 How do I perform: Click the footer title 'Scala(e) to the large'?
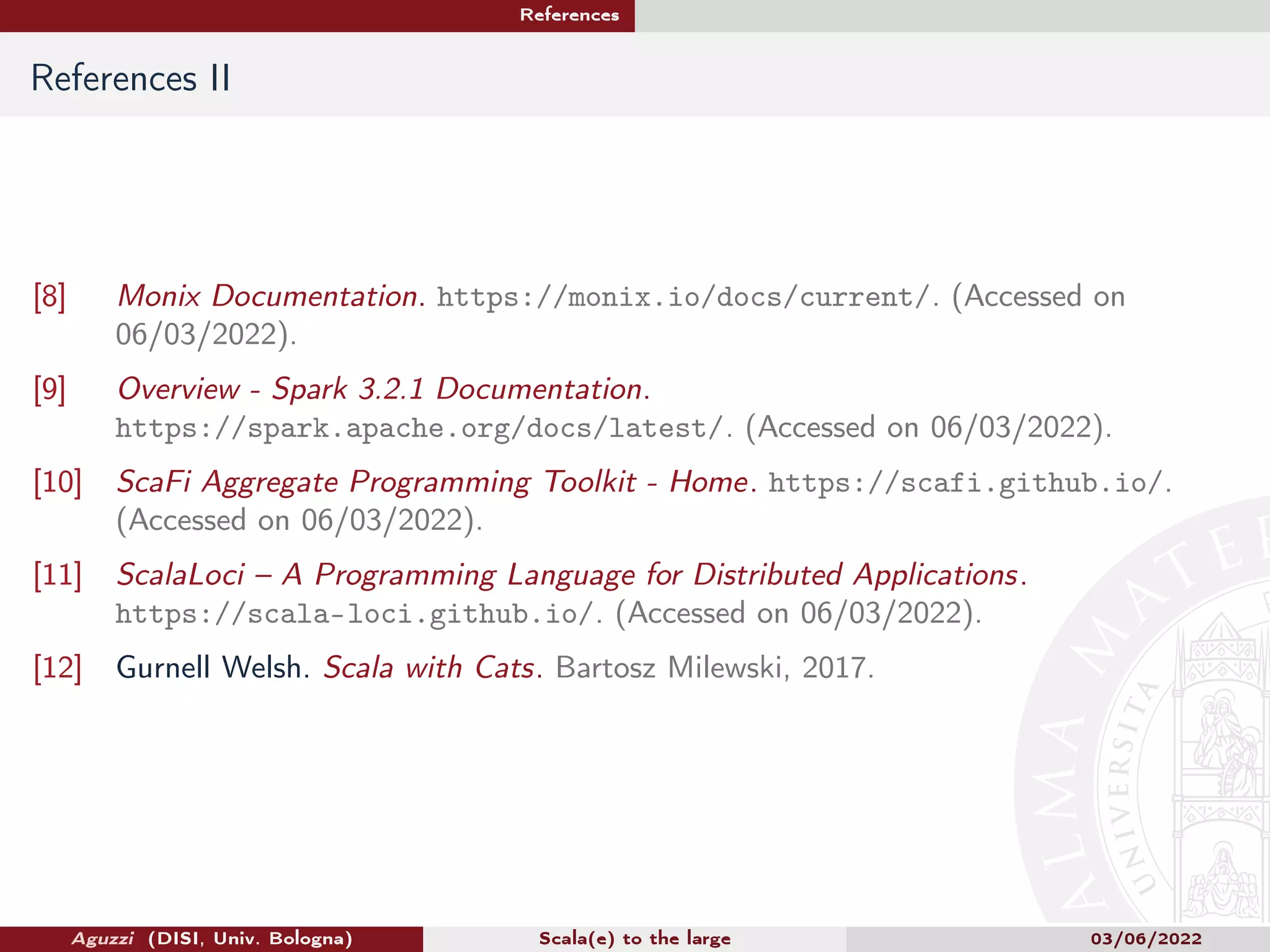[x=635, y=939]
